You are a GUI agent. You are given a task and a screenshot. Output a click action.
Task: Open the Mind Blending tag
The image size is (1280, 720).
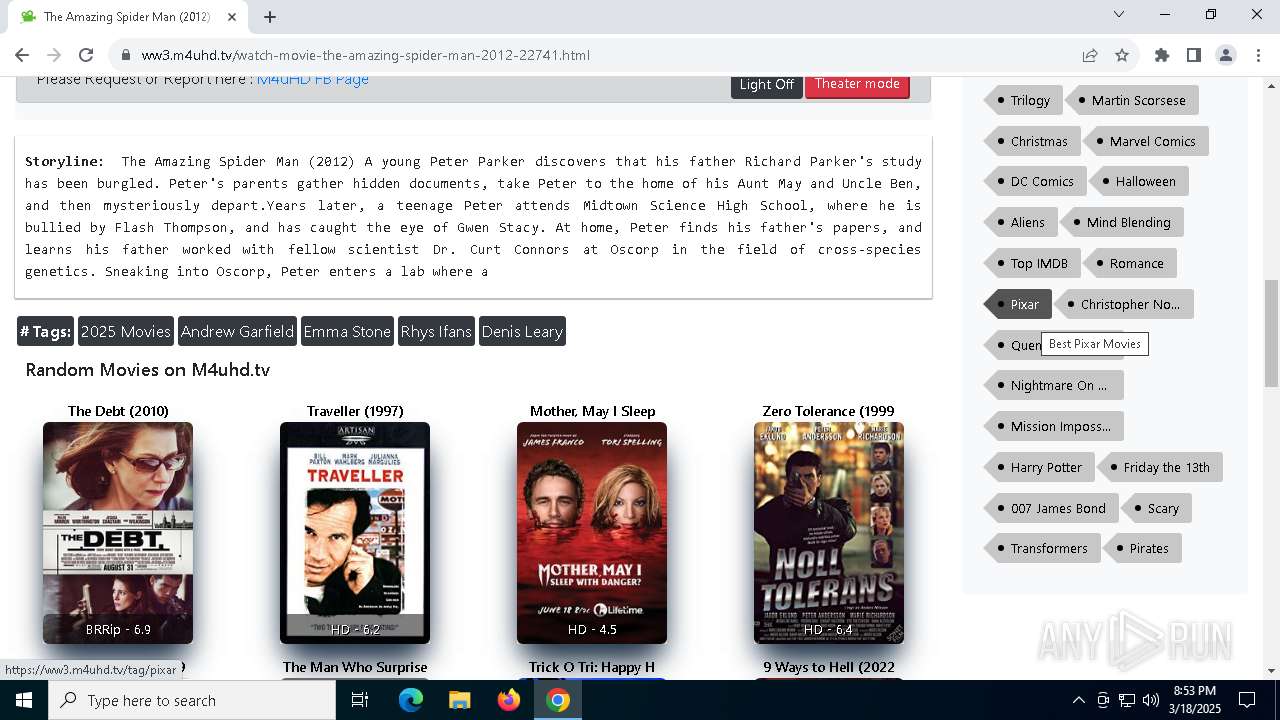(x=1122, y=222)
